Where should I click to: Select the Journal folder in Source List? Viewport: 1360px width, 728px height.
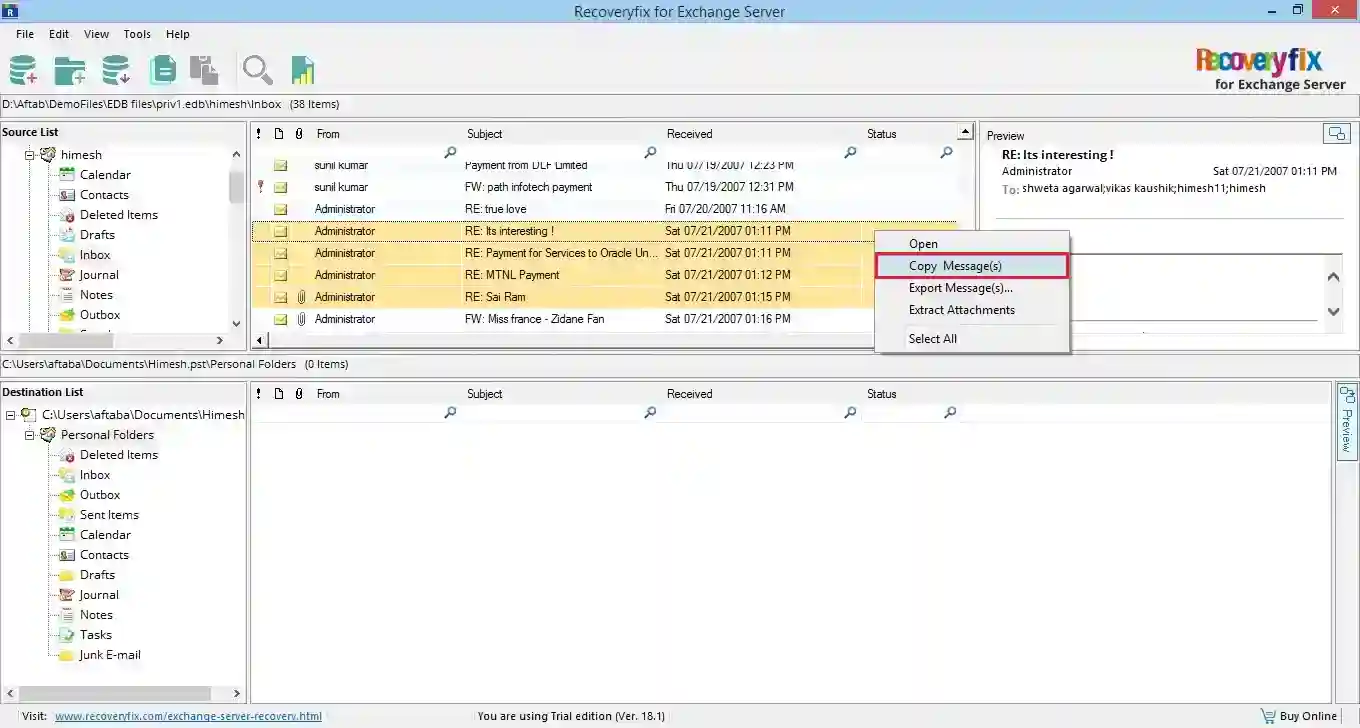99,275
